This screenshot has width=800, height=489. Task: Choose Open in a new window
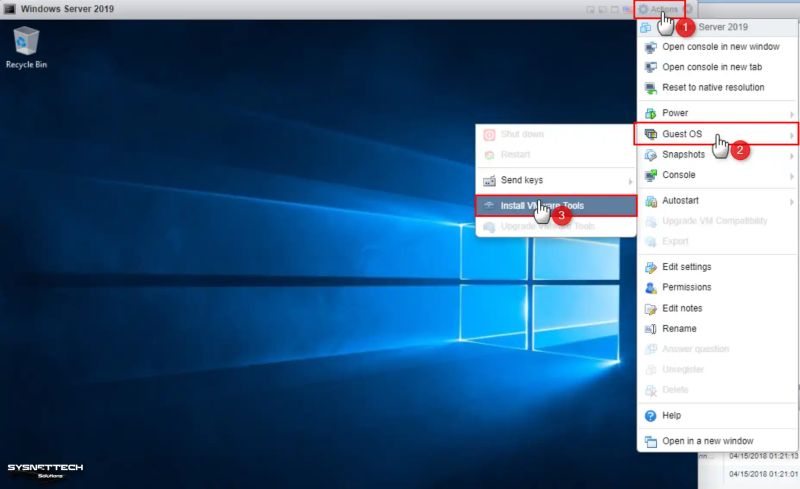point(707,441)
